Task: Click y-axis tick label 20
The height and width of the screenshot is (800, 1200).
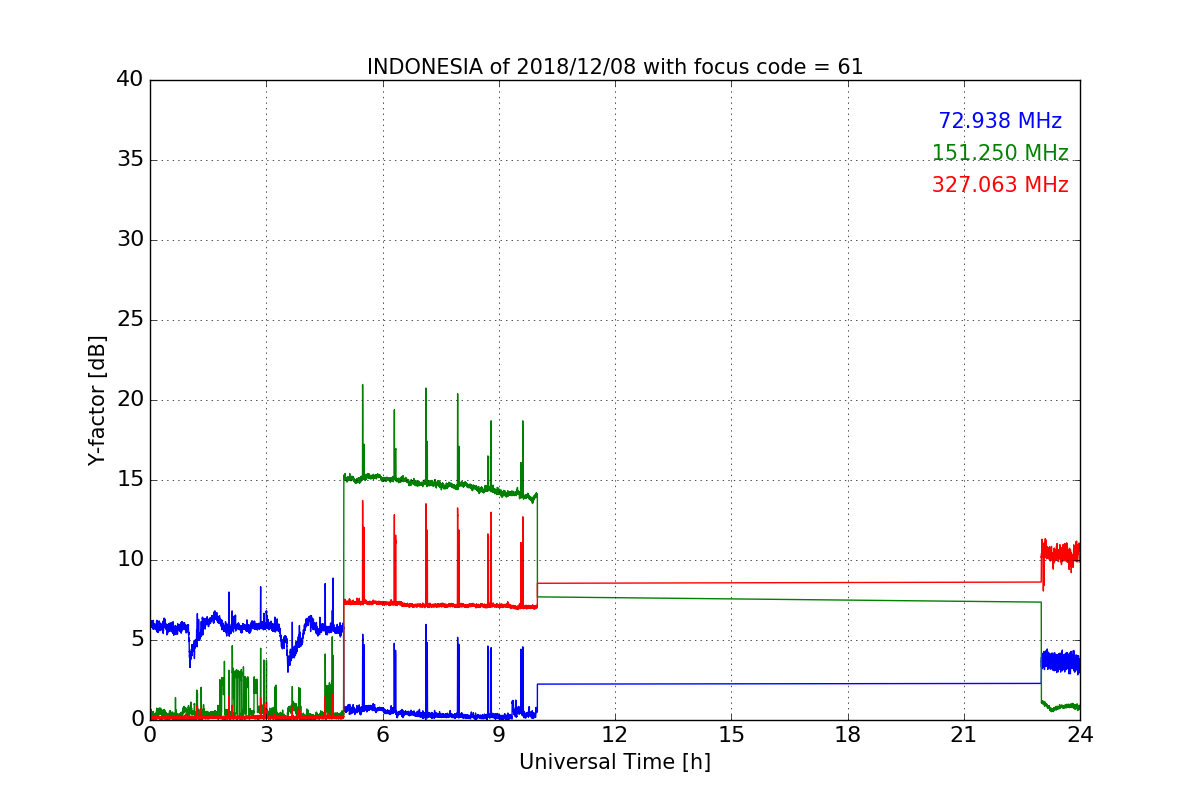Action: (x=130, y=400)
